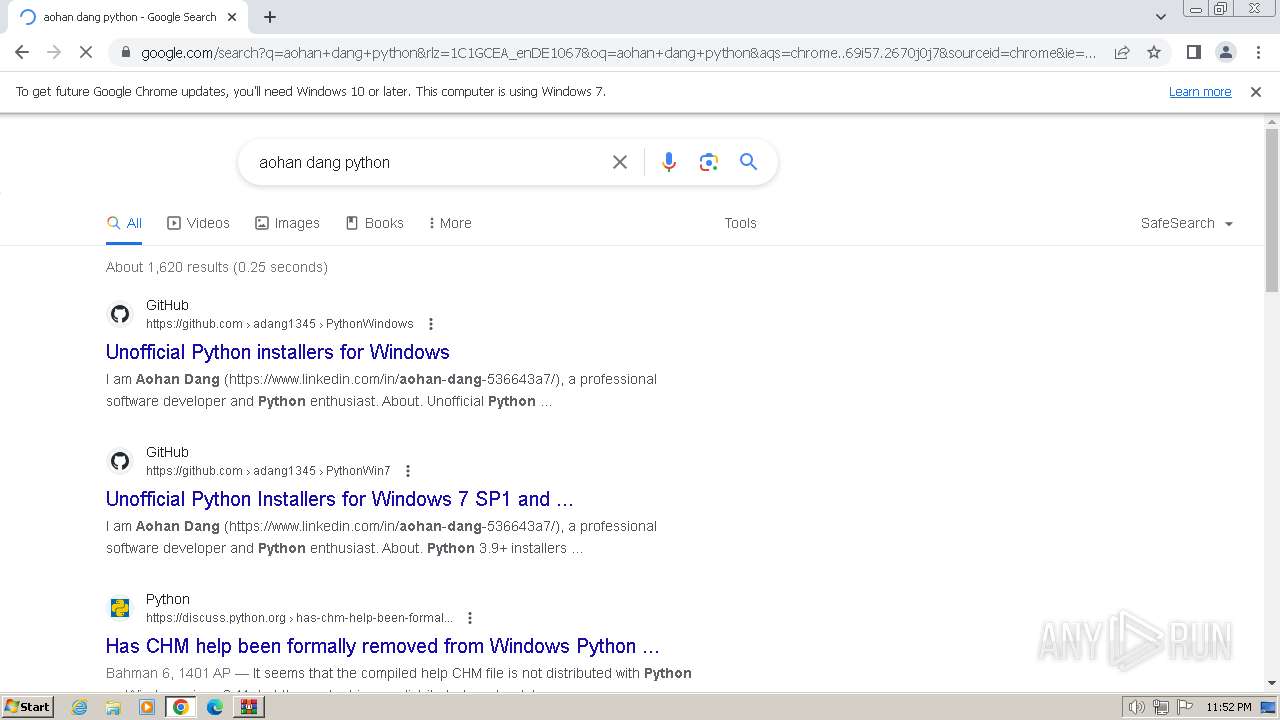Viewport: 1280px width, 720px height.
Task: Click Learn more in update notice
Action: 1200,91
